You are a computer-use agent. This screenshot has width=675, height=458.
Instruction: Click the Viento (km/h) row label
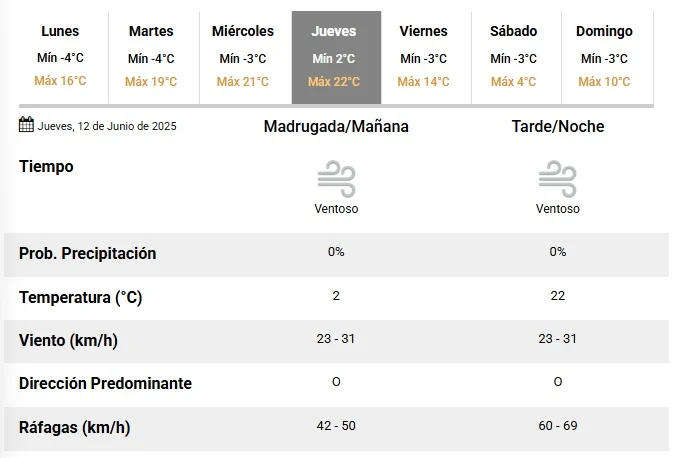click(68, 340)
